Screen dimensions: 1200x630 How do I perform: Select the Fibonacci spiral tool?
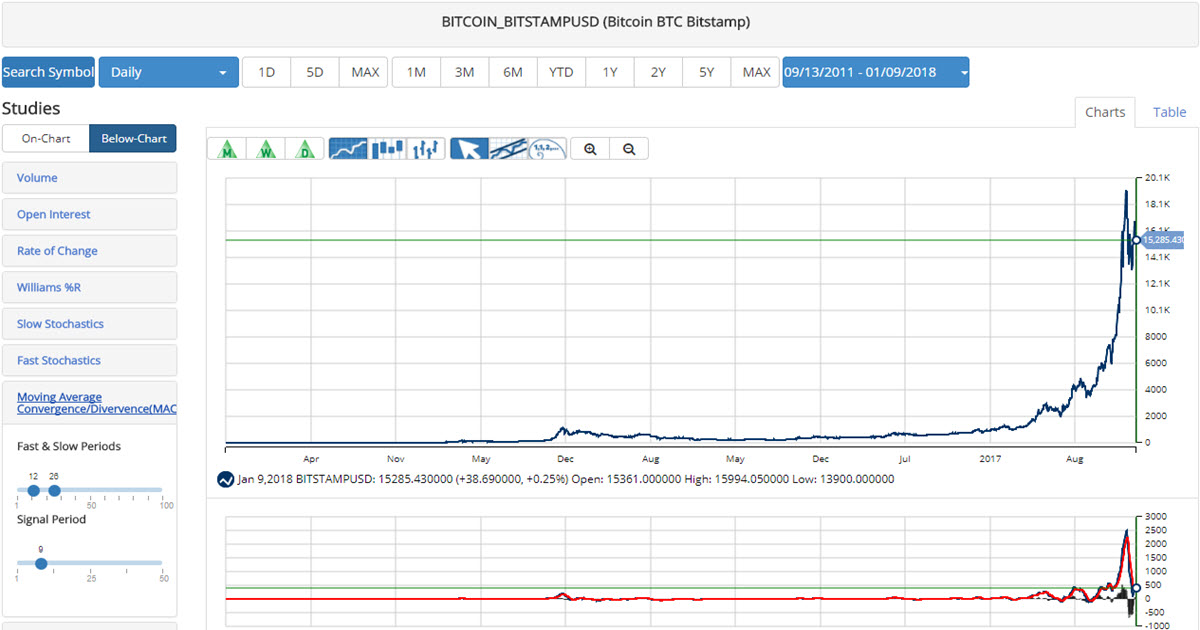click(547, 149)
